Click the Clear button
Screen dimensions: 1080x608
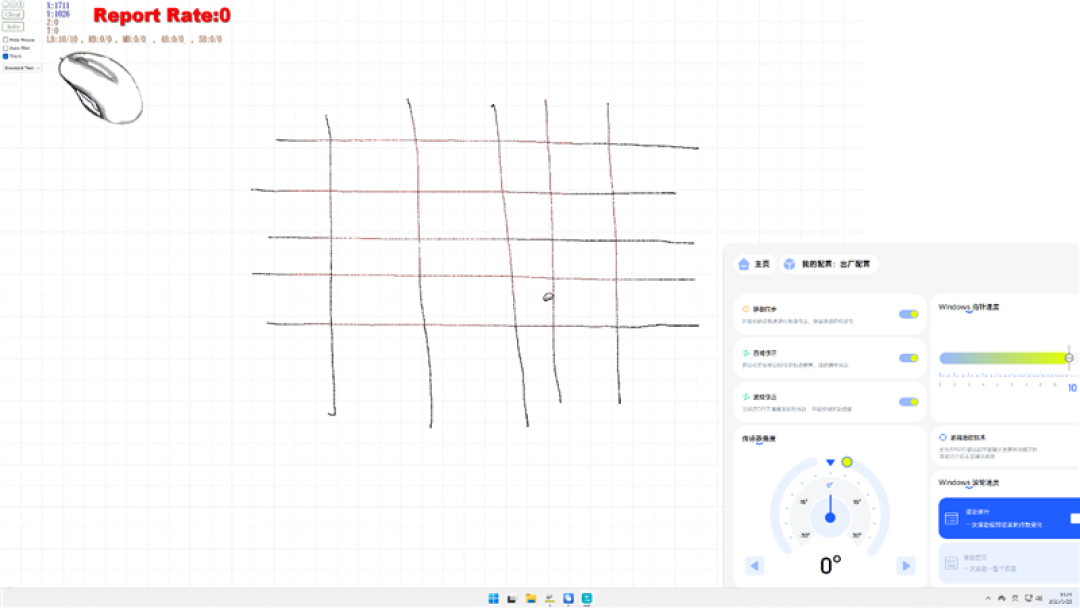[x=13, y=14]
